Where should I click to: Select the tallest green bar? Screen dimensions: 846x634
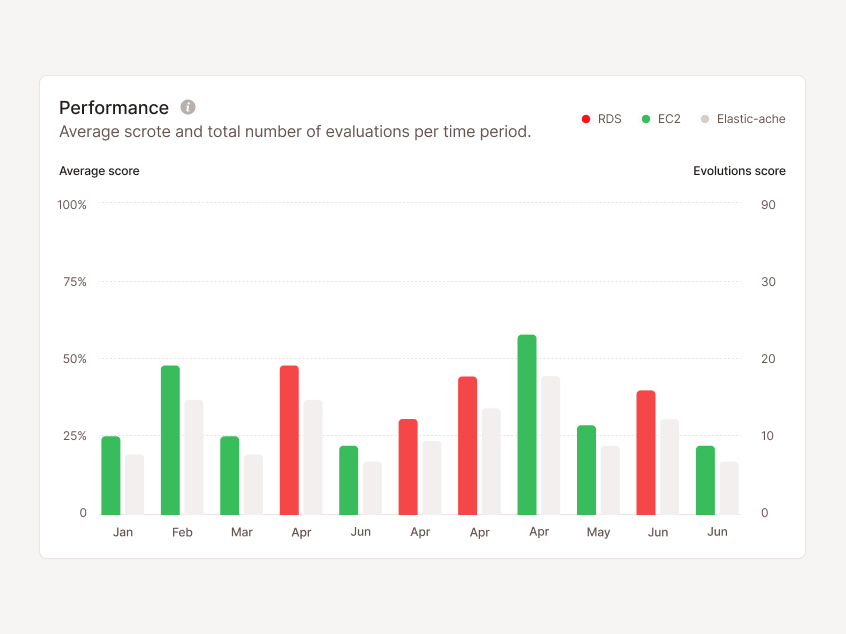[527, 425]
